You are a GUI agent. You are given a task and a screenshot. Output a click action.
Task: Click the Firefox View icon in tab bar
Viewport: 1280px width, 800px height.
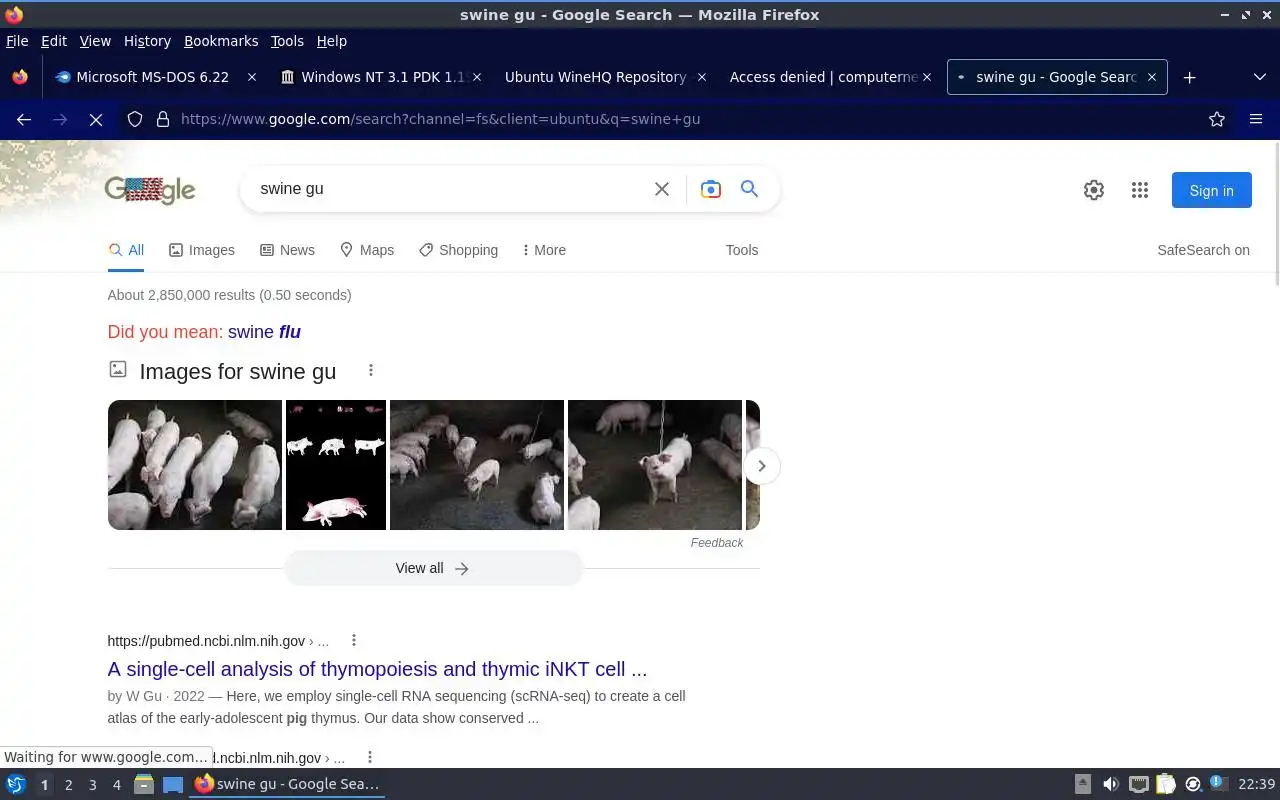[20, 77]
